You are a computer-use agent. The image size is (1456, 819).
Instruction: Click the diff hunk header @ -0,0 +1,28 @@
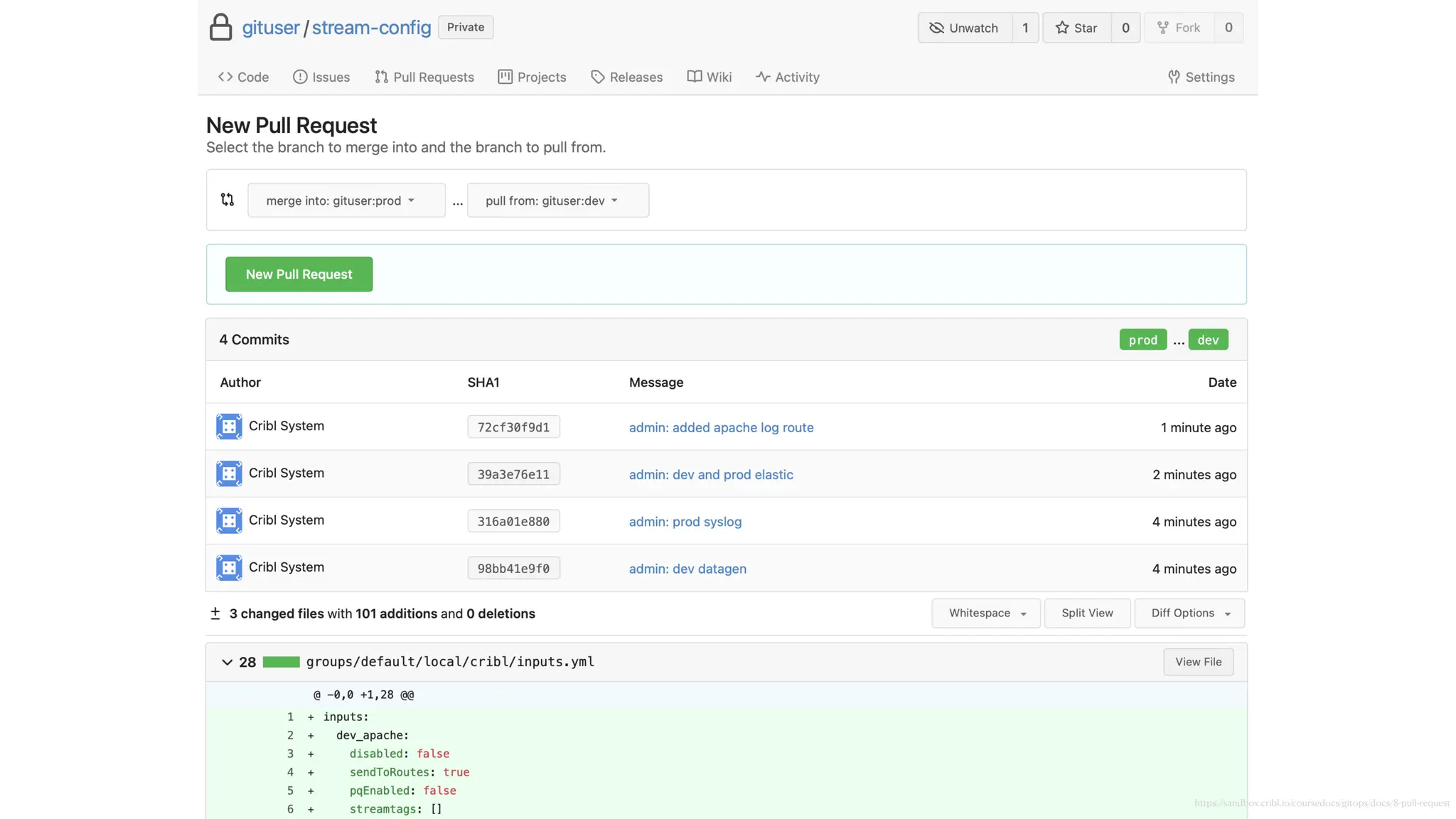[x=363, y=695]
